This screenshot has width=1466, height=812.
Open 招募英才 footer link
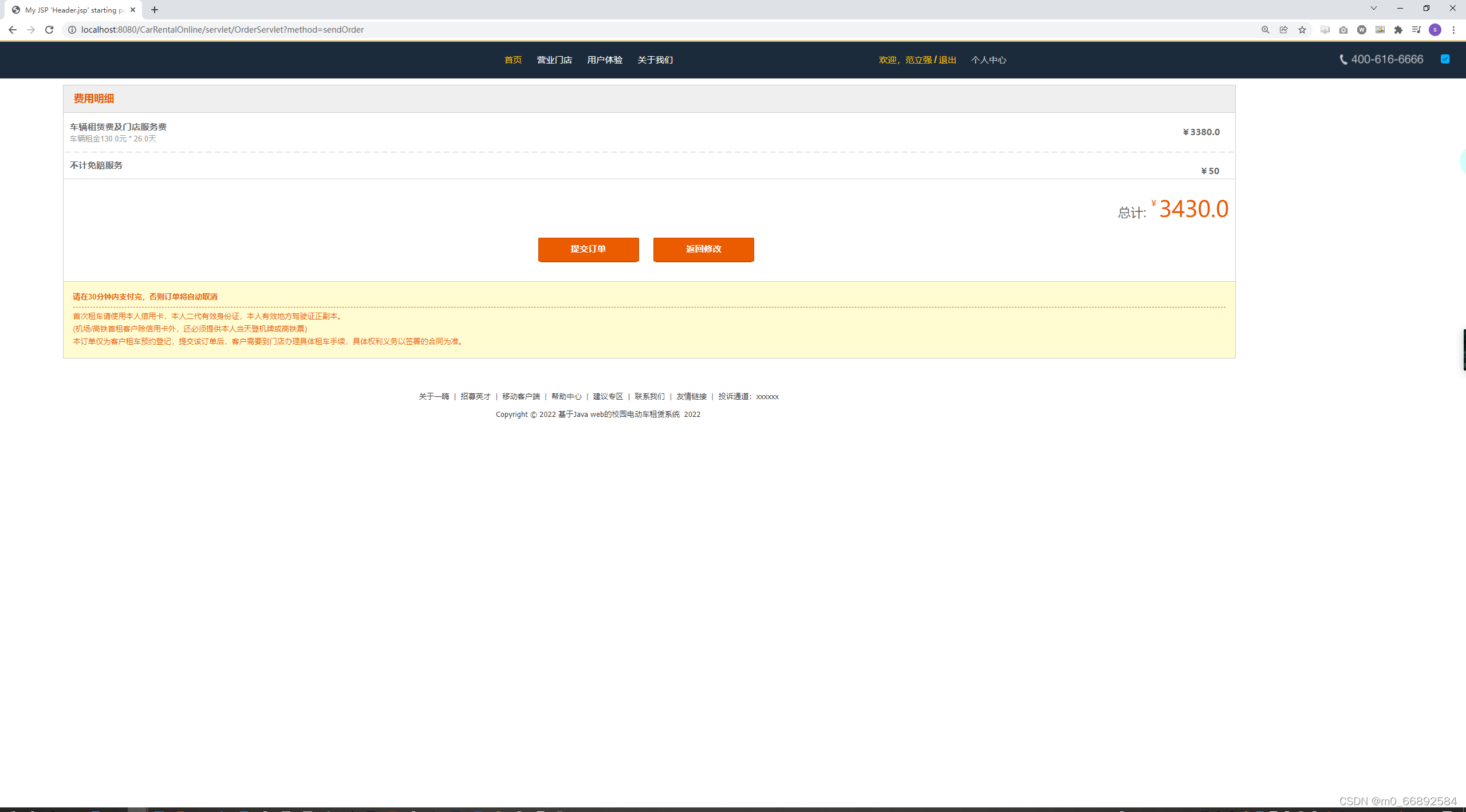tap(475, 396)
